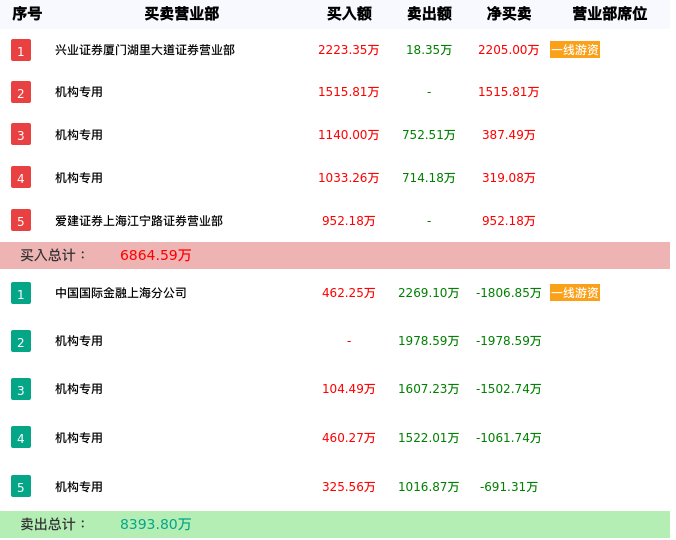Click 一线游资 tag in buy row 1
This screenshot has width=676, height=540.
(x=575, y=50)
